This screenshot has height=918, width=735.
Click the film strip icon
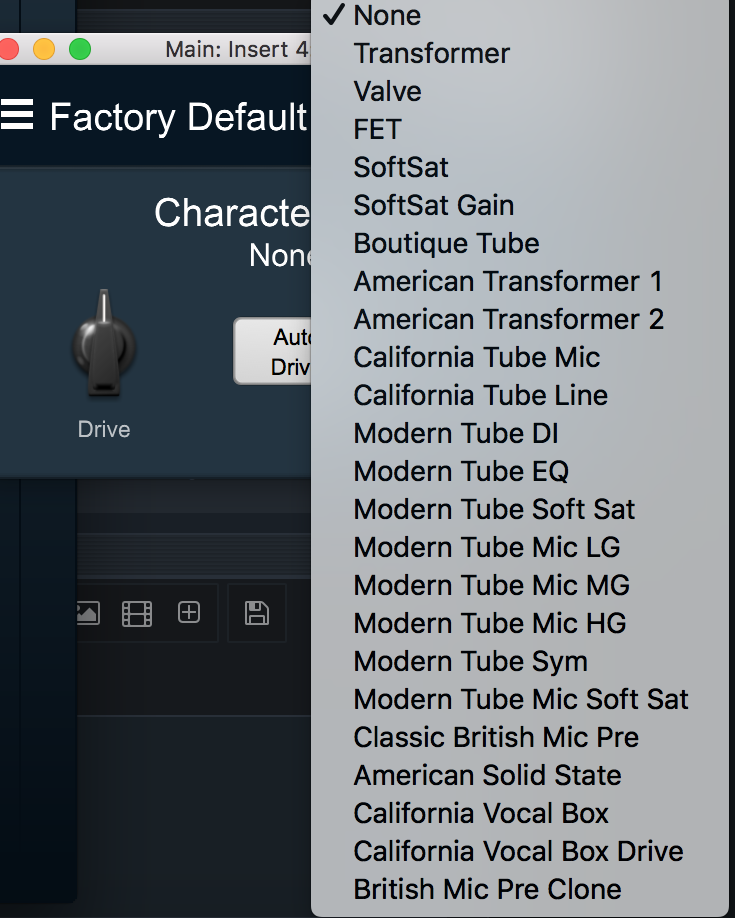[137, 613]
